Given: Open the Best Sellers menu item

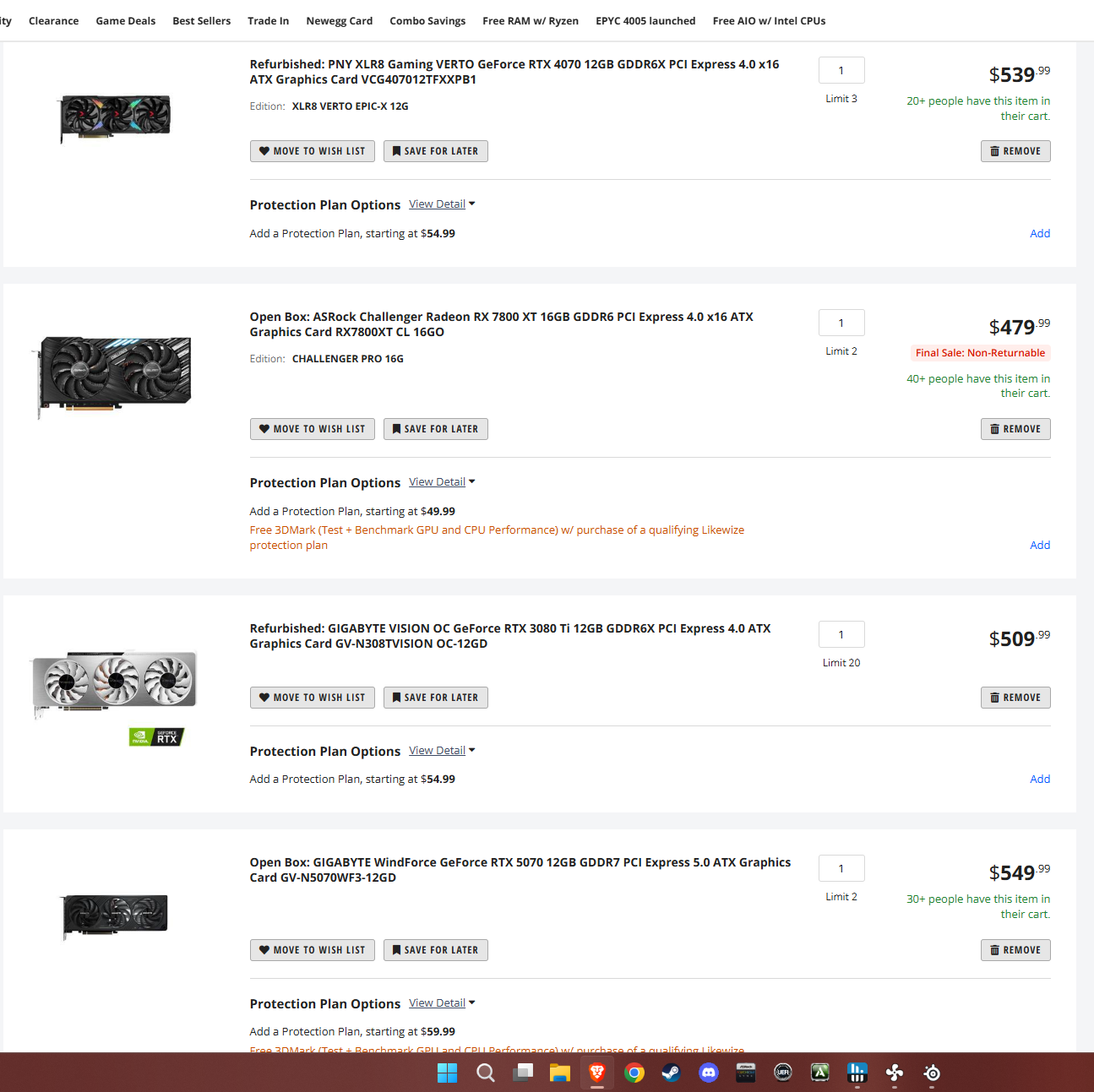Looking at the screenshot, I should (x=201, y=21).
